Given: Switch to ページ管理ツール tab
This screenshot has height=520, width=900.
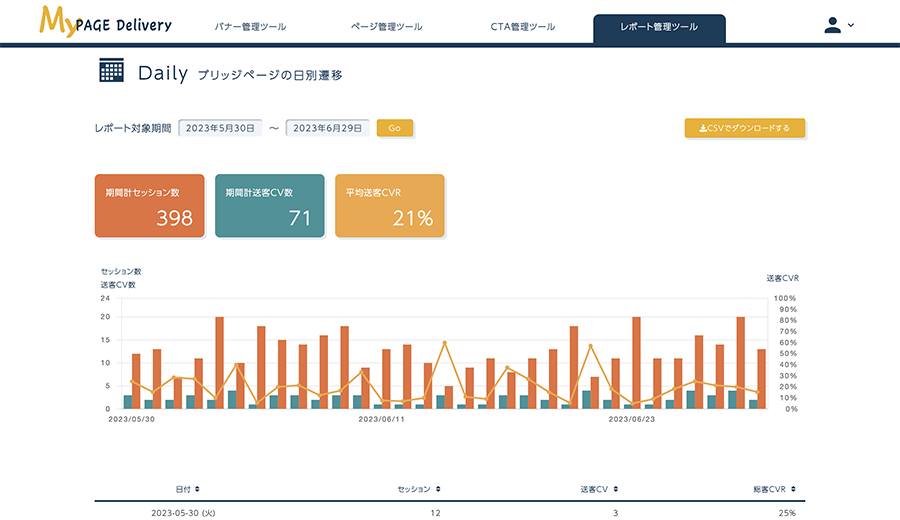Looking at the screenshot, I should (386, 27).
